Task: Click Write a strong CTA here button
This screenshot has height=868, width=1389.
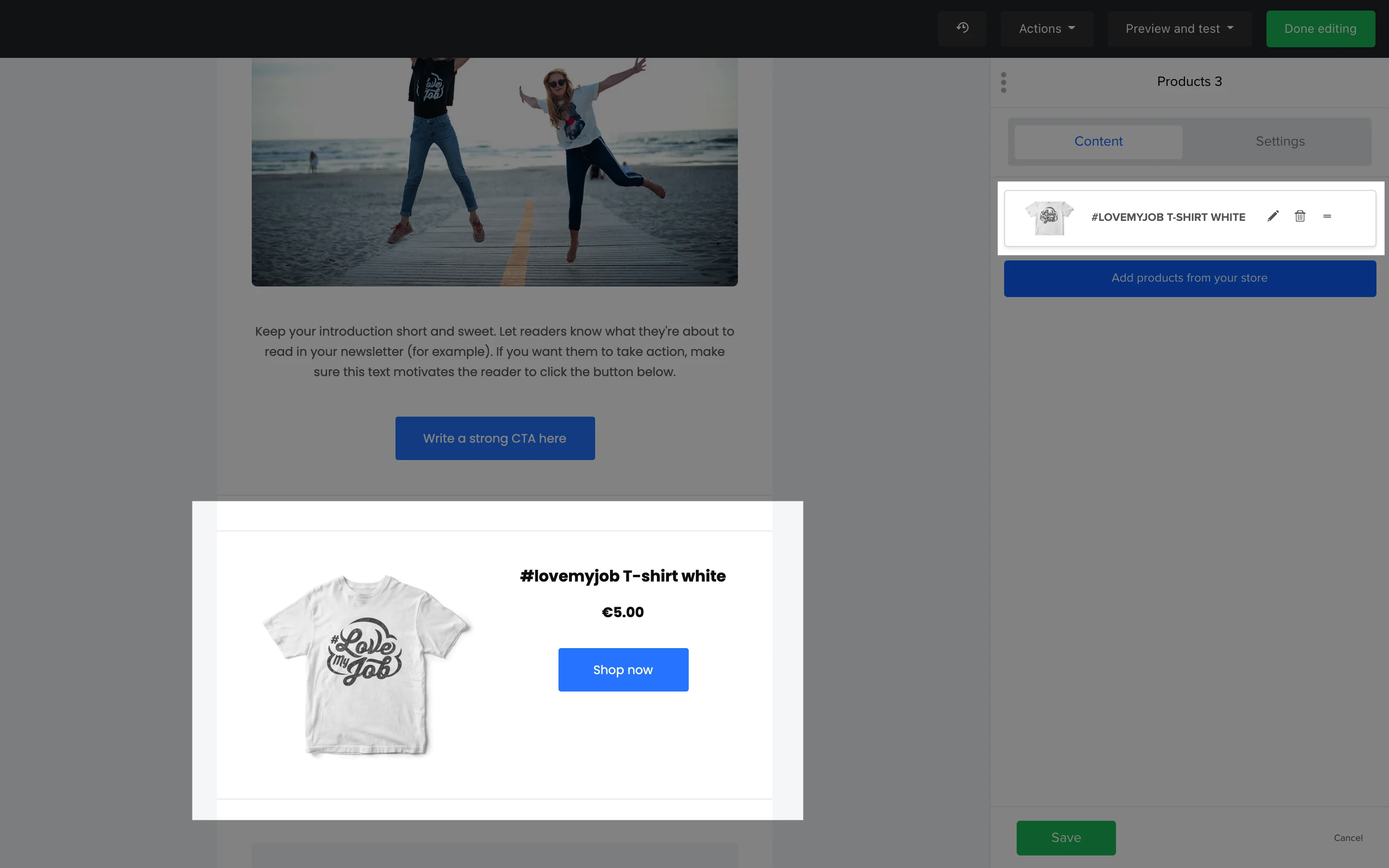Action: 495,439
